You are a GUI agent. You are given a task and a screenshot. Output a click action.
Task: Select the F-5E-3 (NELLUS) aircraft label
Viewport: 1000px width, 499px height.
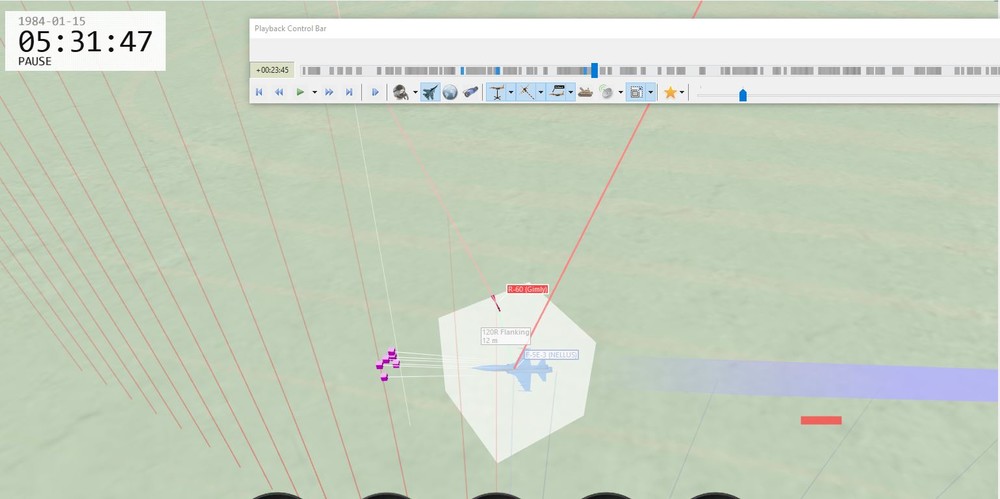(x=552, y=354)
